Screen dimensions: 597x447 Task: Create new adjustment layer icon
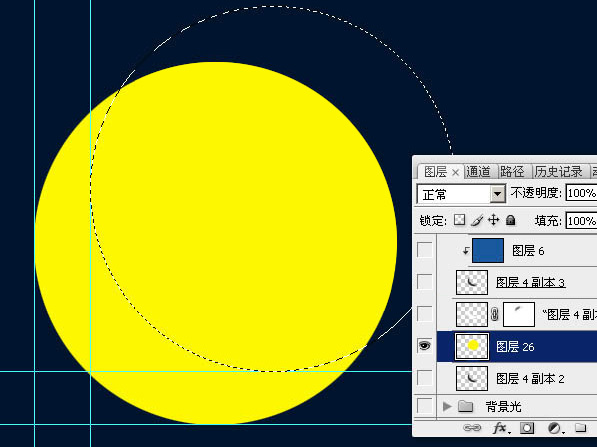554,428
